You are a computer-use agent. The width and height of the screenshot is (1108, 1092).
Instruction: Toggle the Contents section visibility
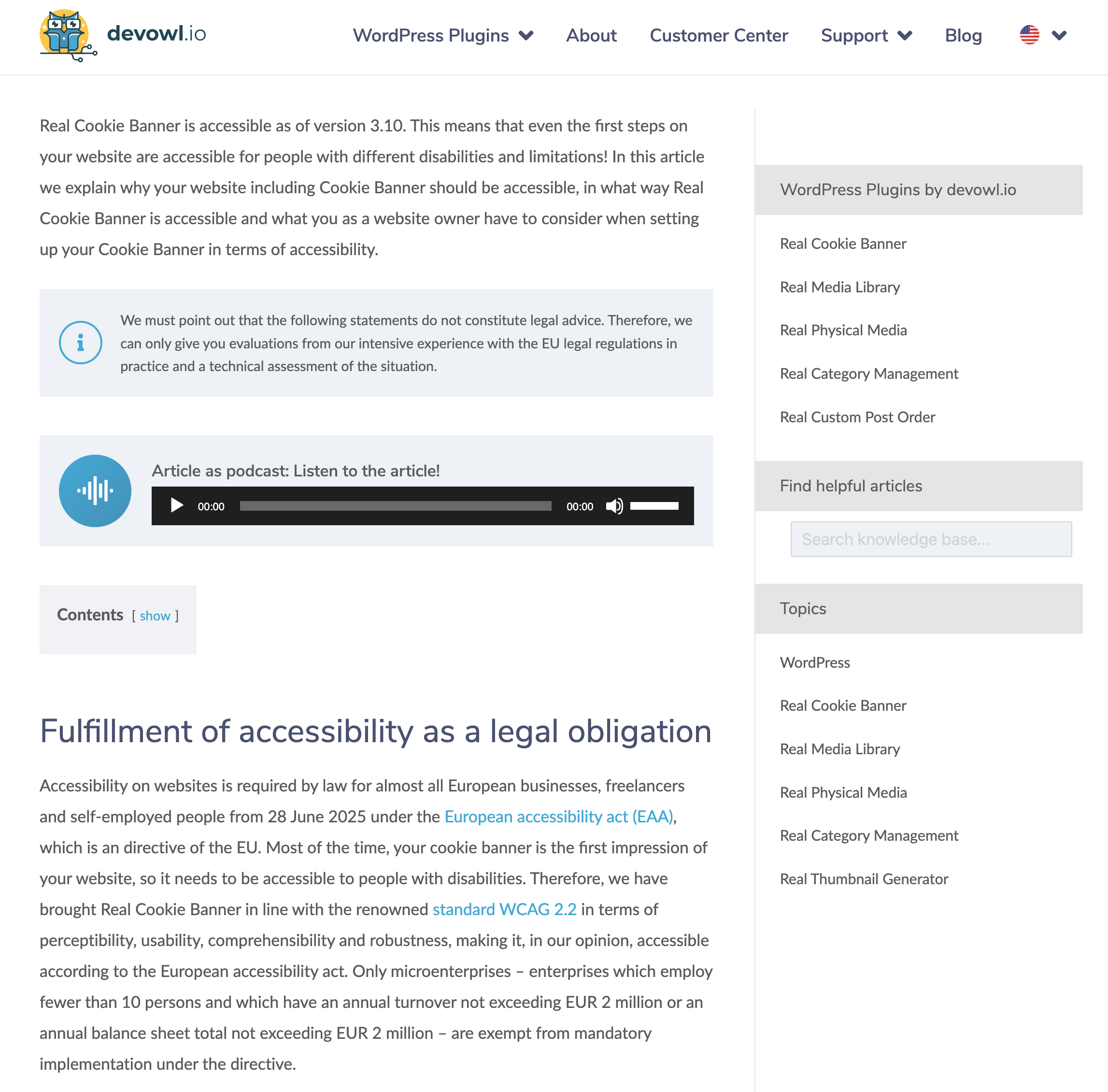(154, 615)
